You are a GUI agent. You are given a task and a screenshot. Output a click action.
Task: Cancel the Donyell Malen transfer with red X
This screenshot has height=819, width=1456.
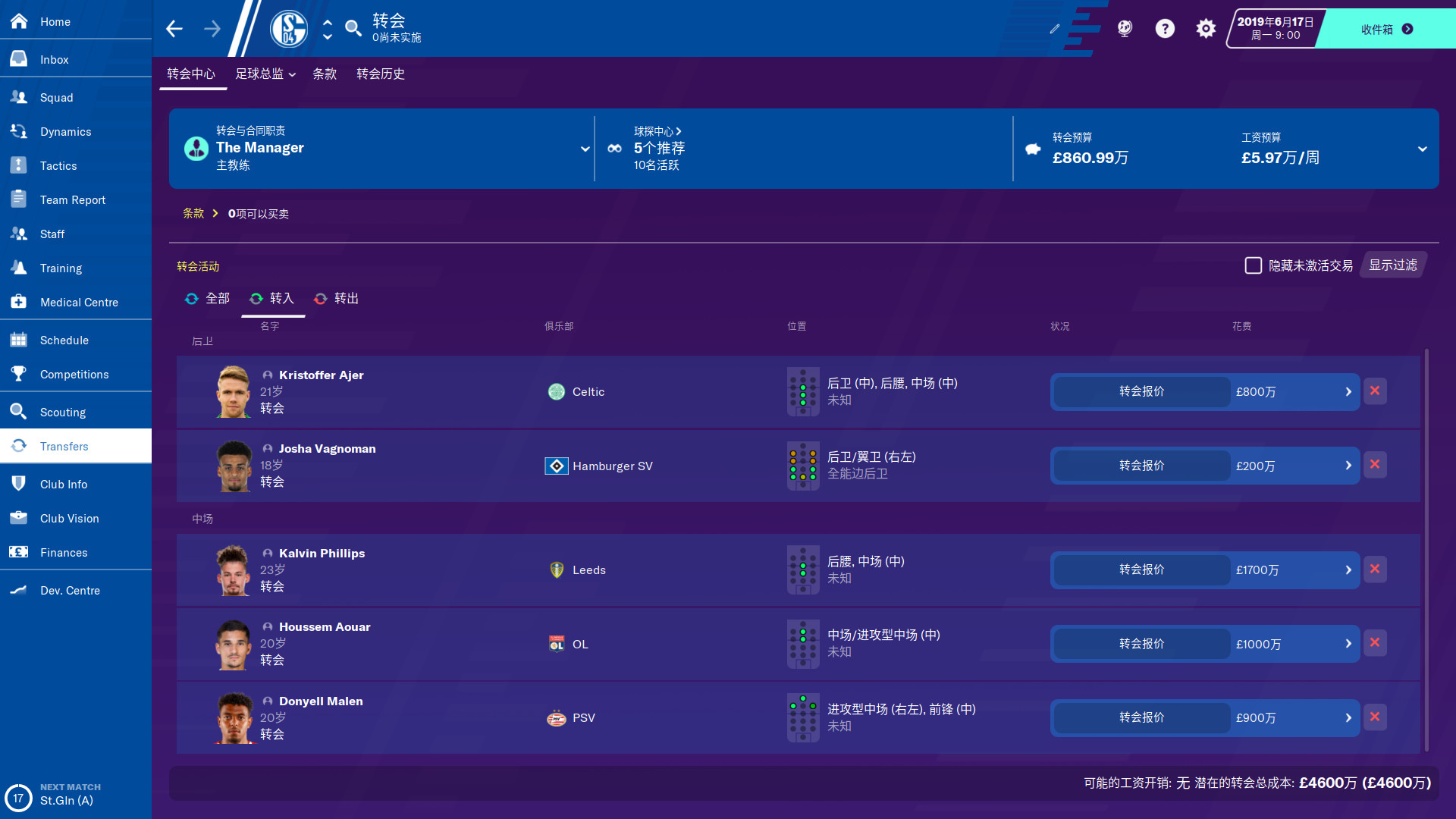pyautogui.click(x=1375, y=717)
